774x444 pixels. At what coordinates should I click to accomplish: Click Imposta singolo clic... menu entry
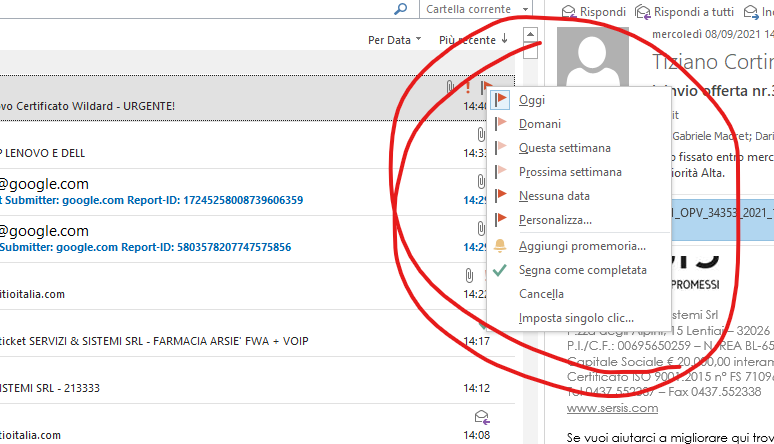tap(568, 318)
